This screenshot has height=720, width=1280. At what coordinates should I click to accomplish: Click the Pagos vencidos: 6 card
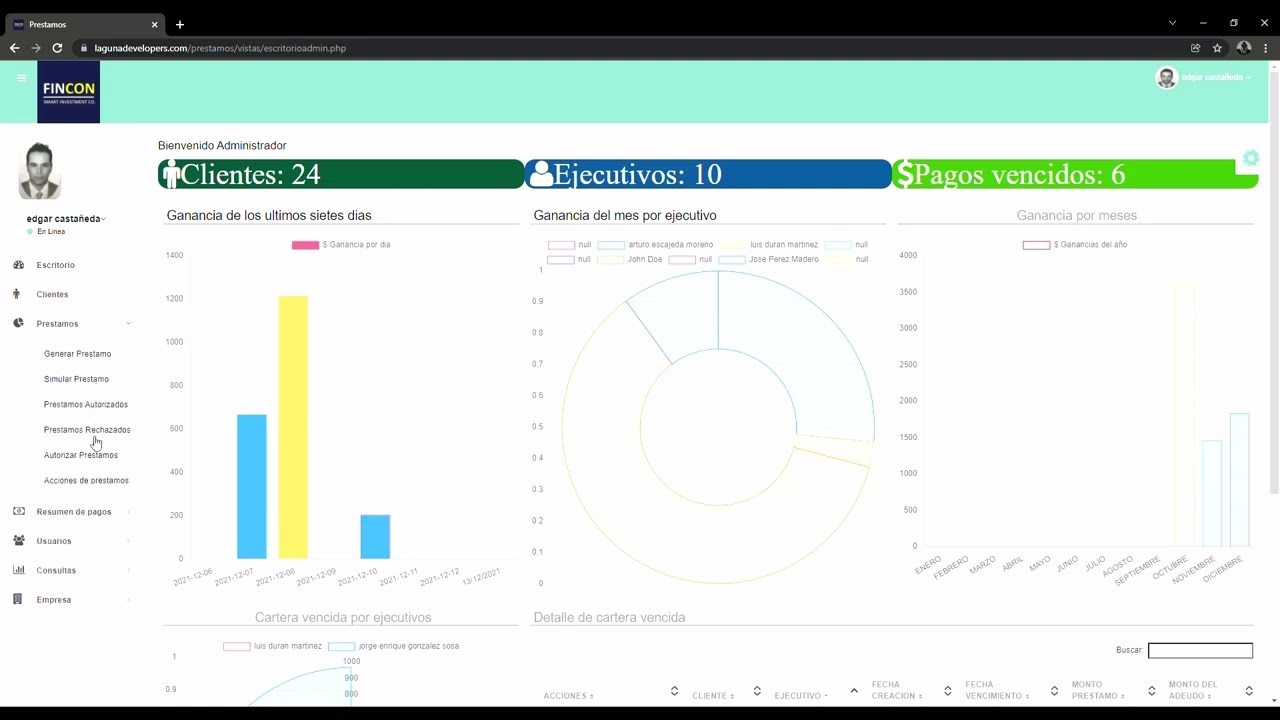1075,174
